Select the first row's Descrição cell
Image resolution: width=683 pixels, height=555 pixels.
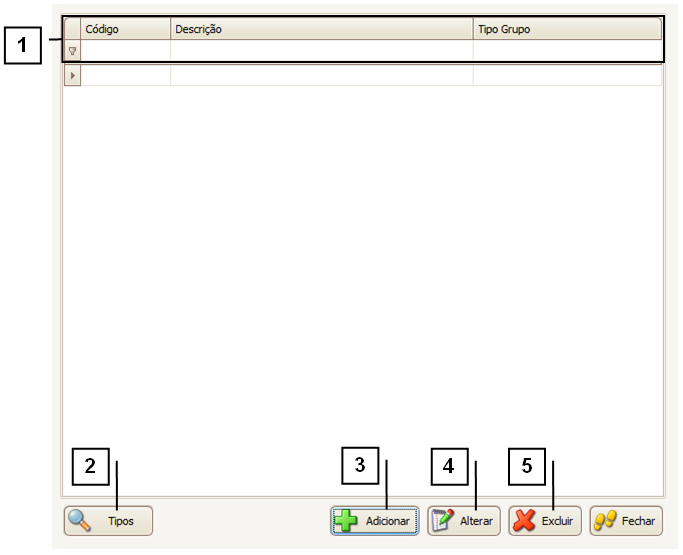(320, 76)
